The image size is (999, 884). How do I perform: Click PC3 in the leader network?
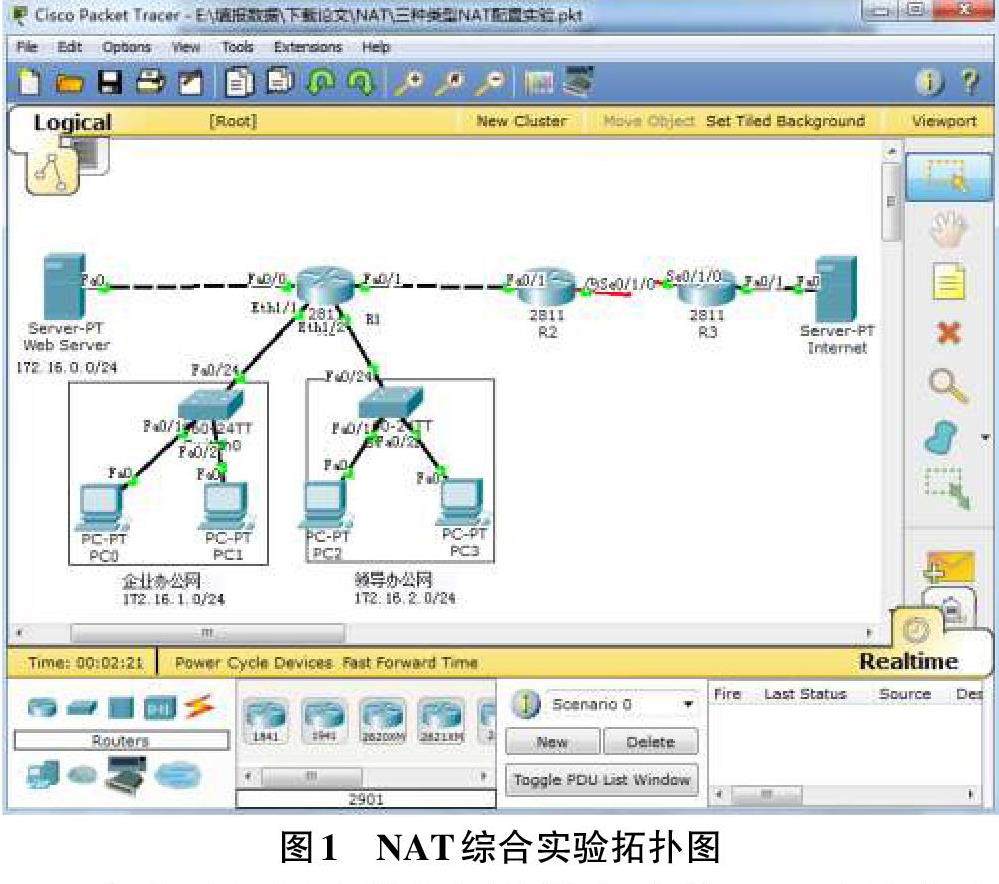coord(463,504)
